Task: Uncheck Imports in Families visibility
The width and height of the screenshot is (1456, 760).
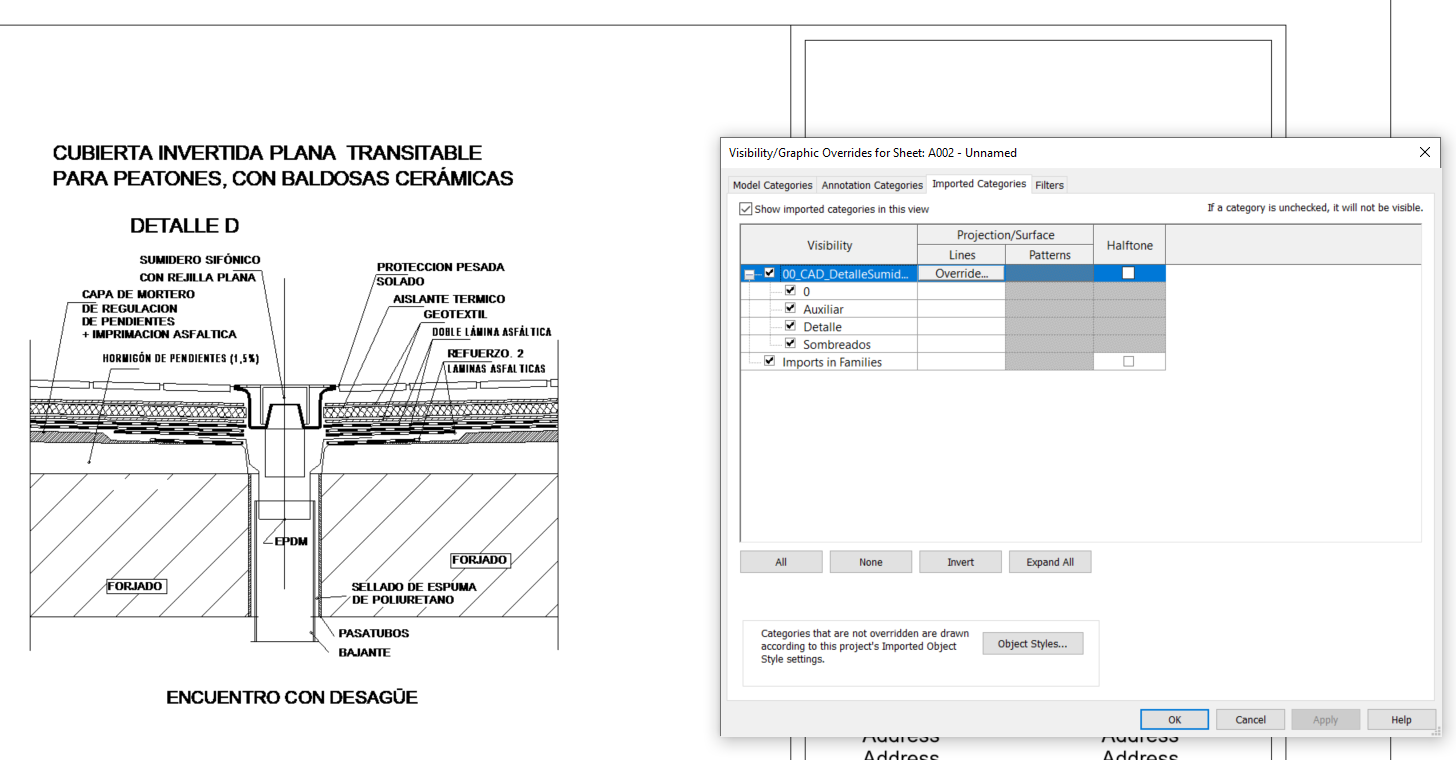Action: pyautogui.click(x=769, y=361)
